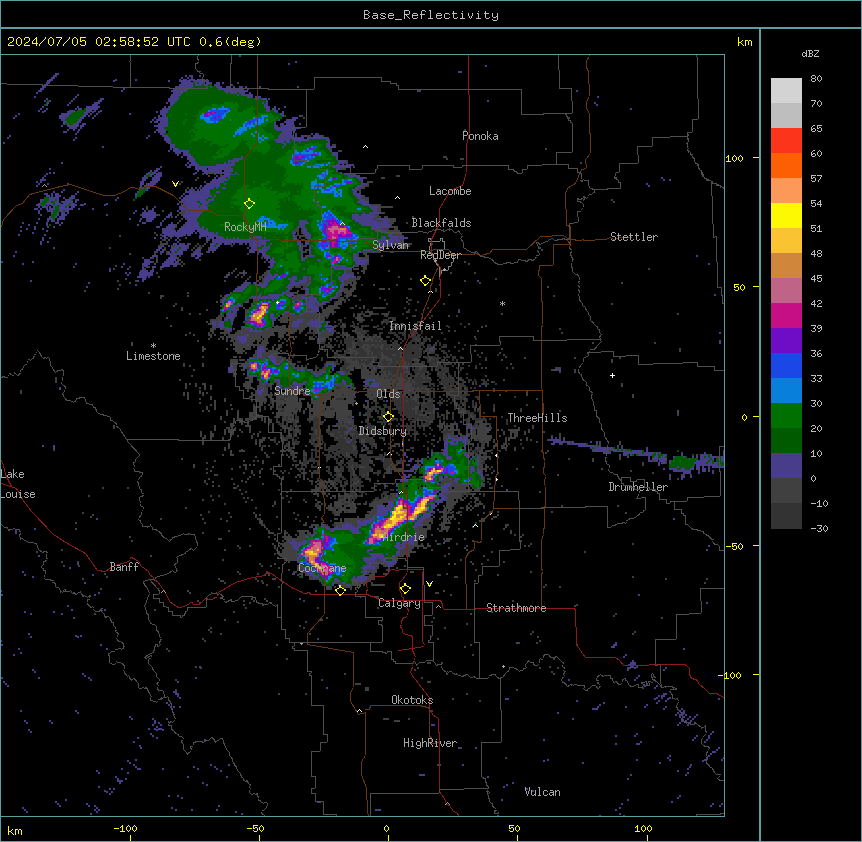Click the -30 value in dBZ legend
The width and height of the screenshot is (862, 842).
pyautogui.click(x=819, y=528)
